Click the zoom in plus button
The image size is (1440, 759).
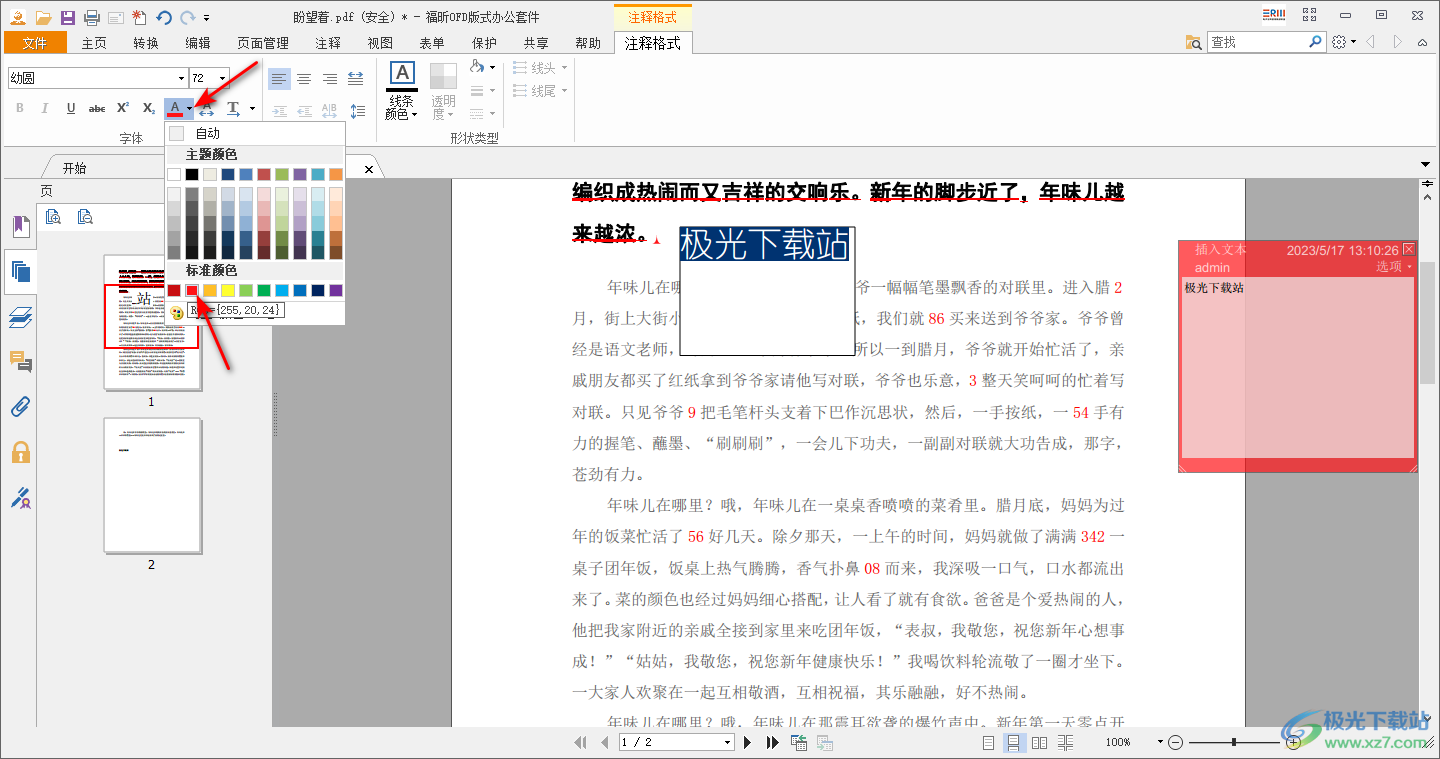(x=1294, y=742)
